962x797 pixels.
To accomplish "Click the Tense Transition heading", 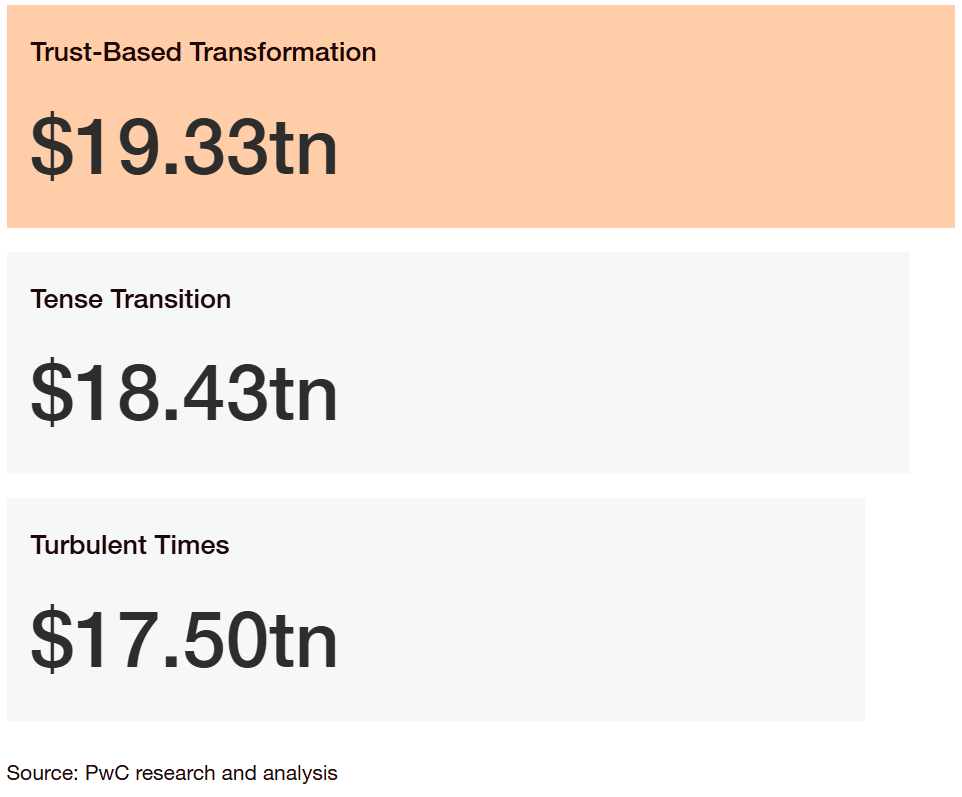I will [x=131, y=299].
